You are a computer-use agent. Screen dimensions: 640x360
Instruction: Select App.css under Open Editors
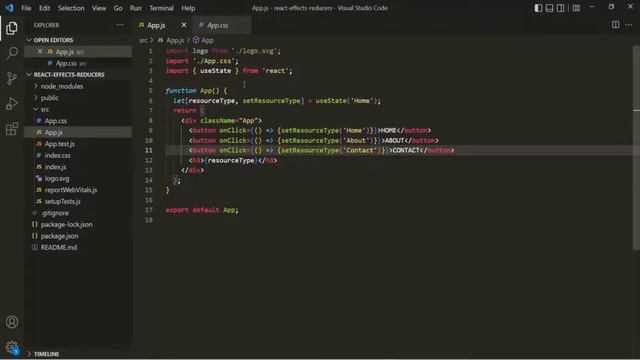tap(67, 63)
